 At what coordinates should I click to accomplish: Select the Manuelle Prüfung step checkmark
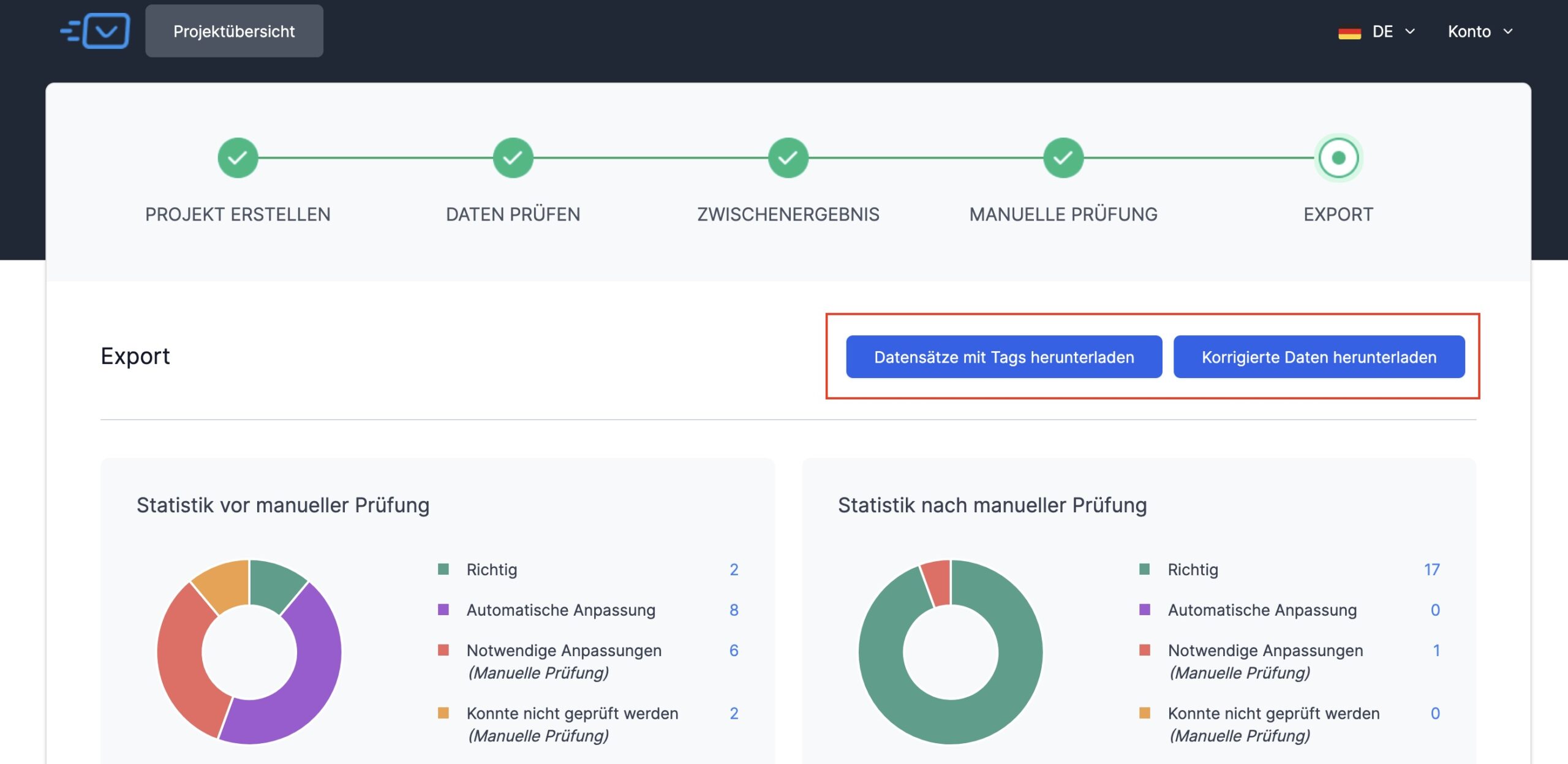click(x=1063, y=158)
